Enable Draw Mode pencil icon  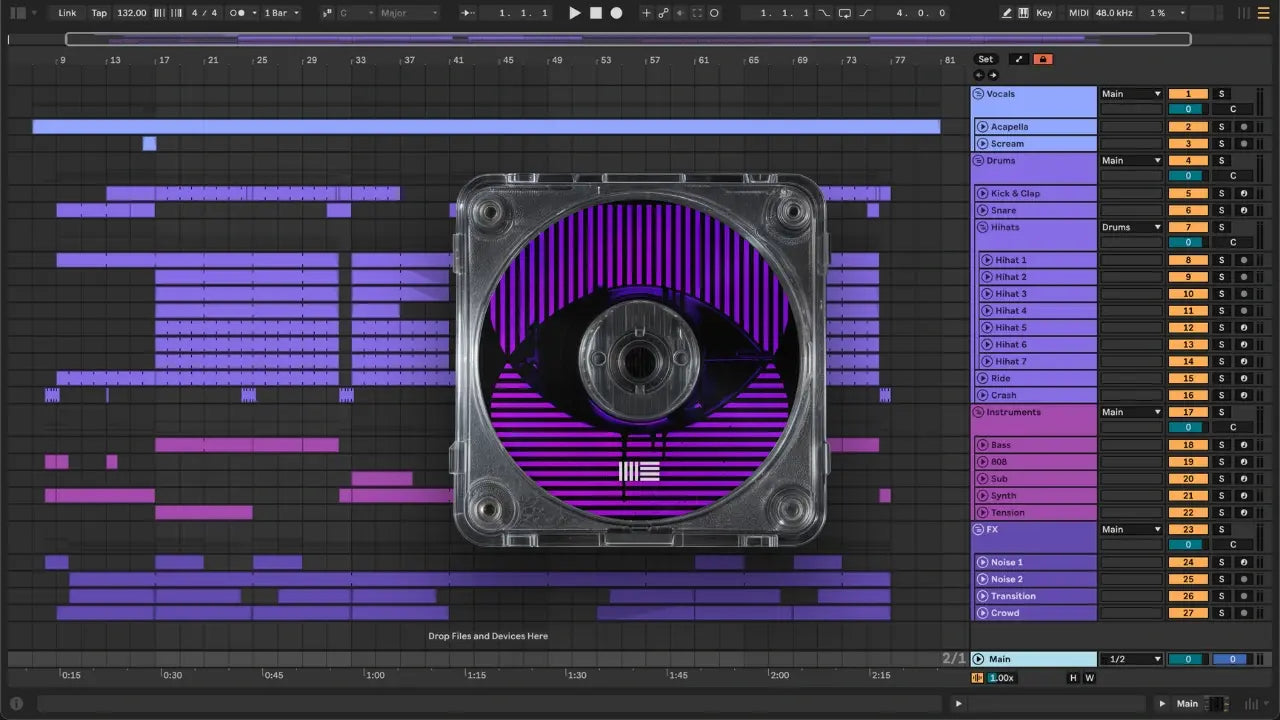1007,13
